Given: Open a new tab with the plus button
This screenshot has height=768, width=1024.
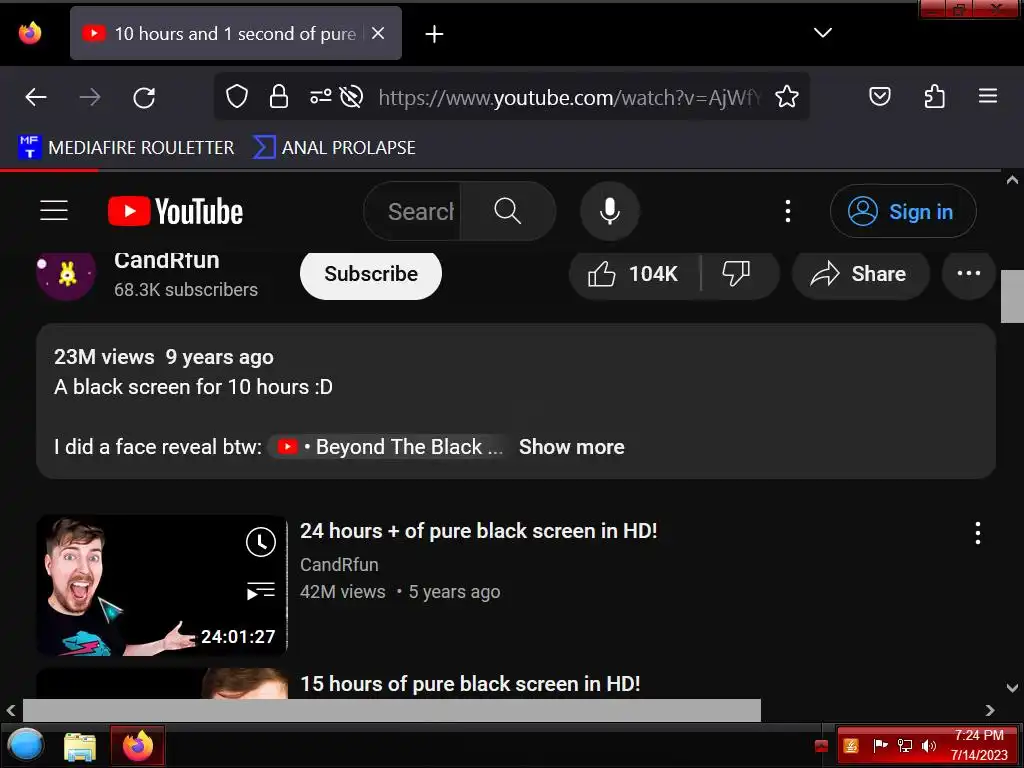Looking at the screenshot, I should (x=434, y=34).
